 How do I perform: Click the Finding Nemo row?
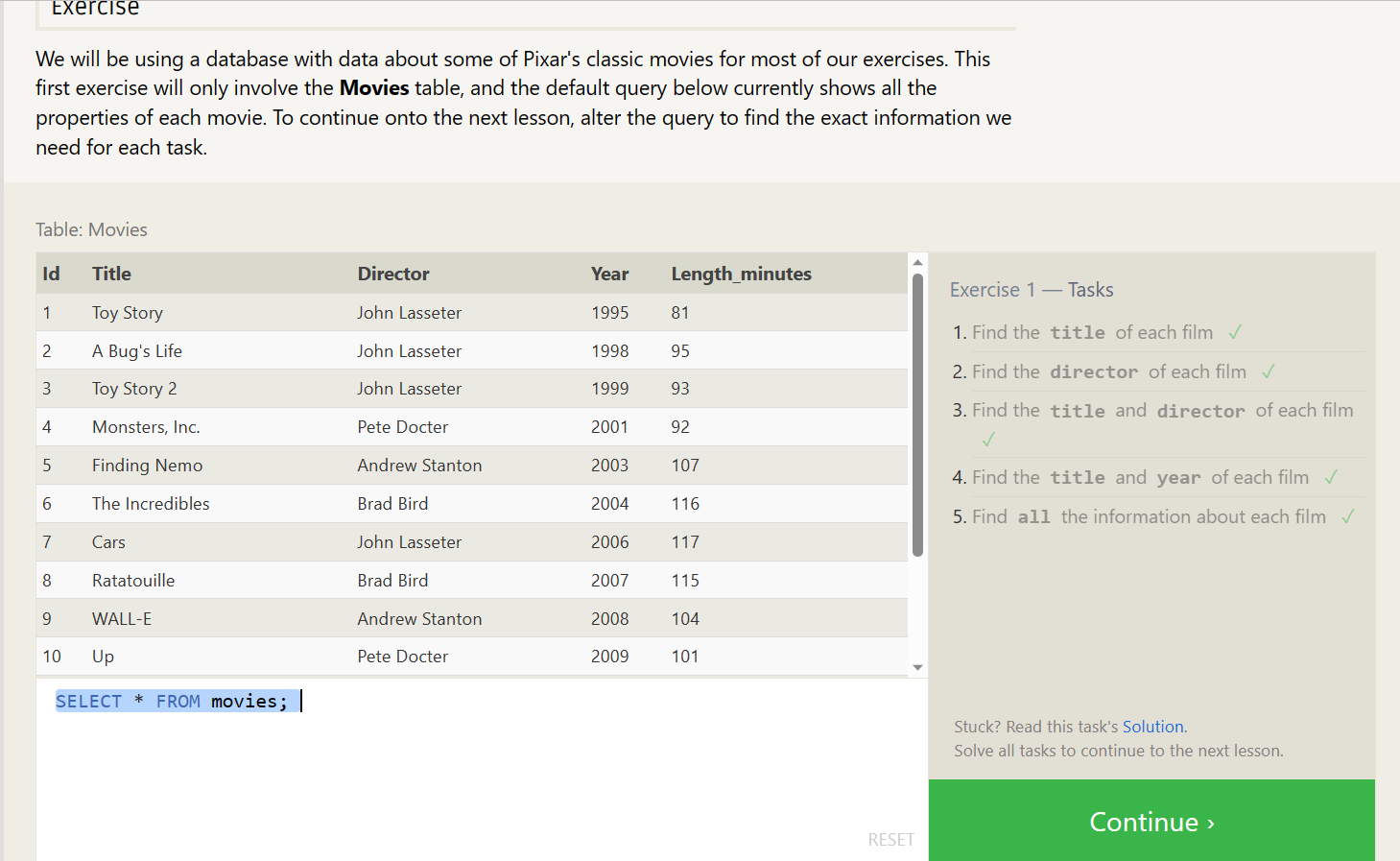point(472,466)
